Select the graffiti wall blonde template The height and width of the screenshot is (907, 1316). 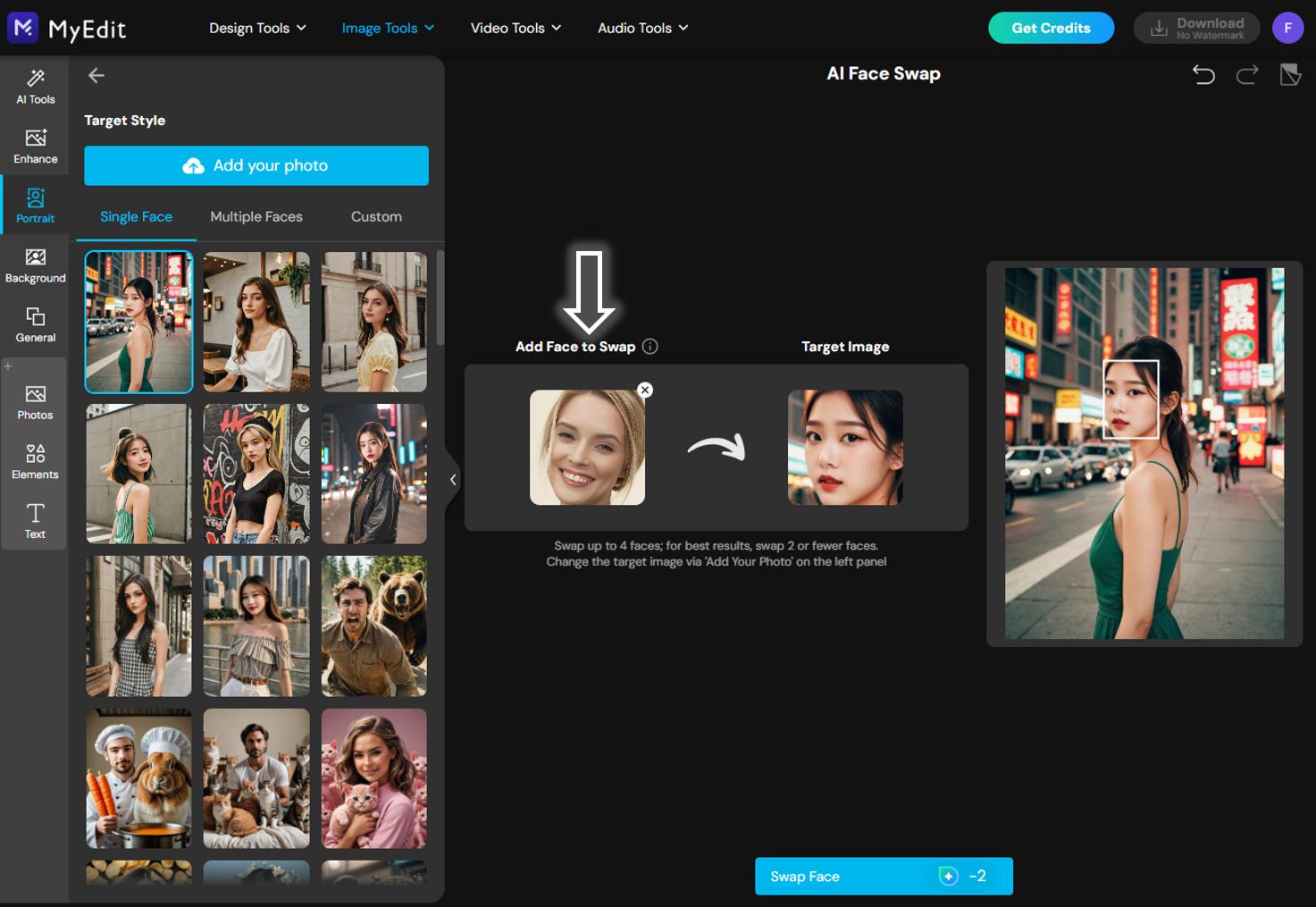coord(256,474)
